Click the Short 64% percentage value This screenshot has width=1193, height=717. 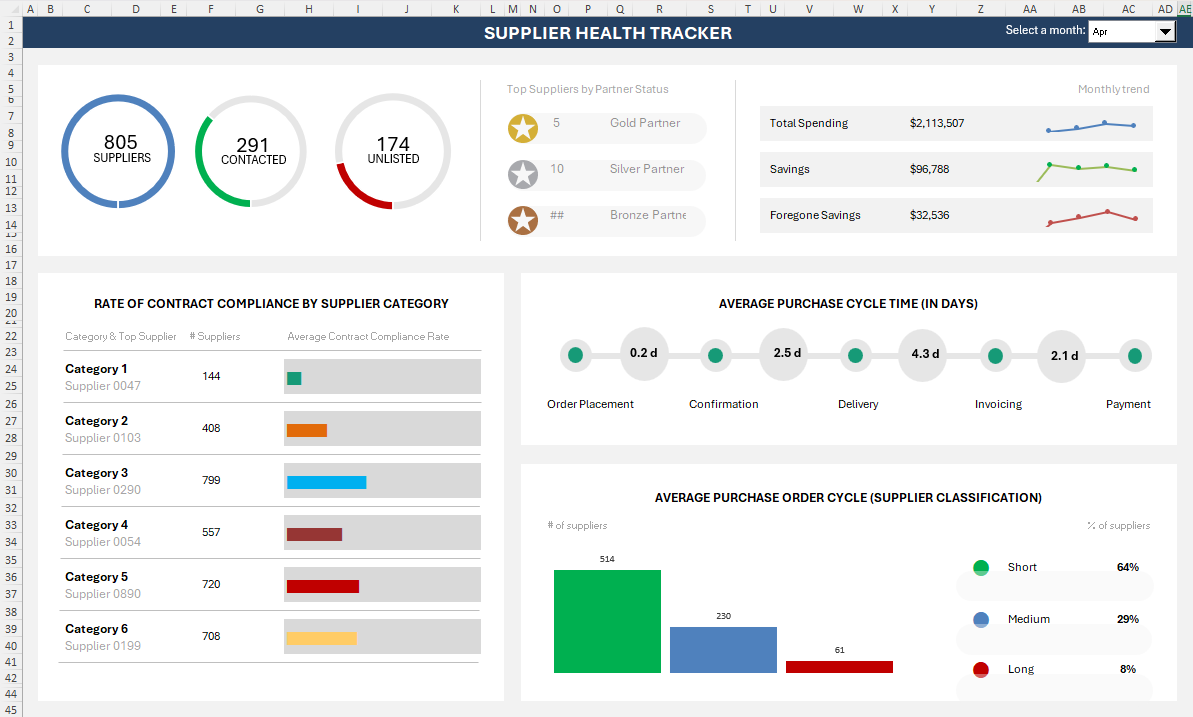[x=1128, y=568]
